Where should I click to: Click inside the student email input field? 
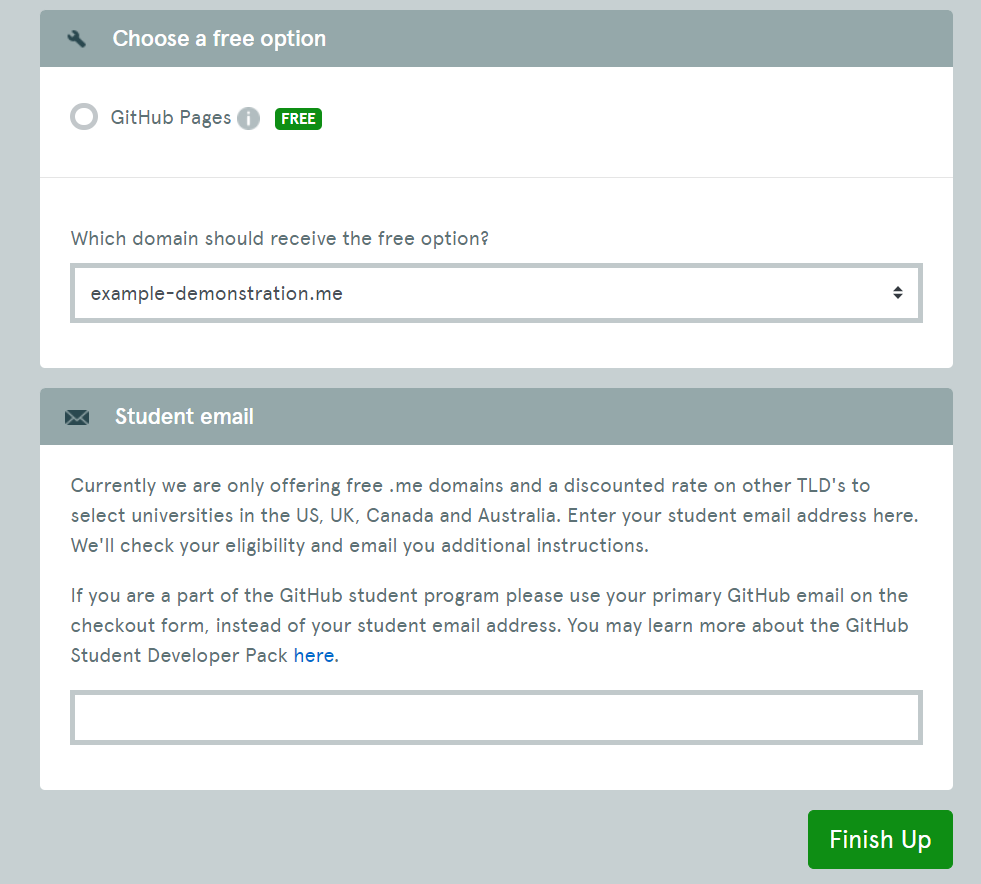point(495,717)
